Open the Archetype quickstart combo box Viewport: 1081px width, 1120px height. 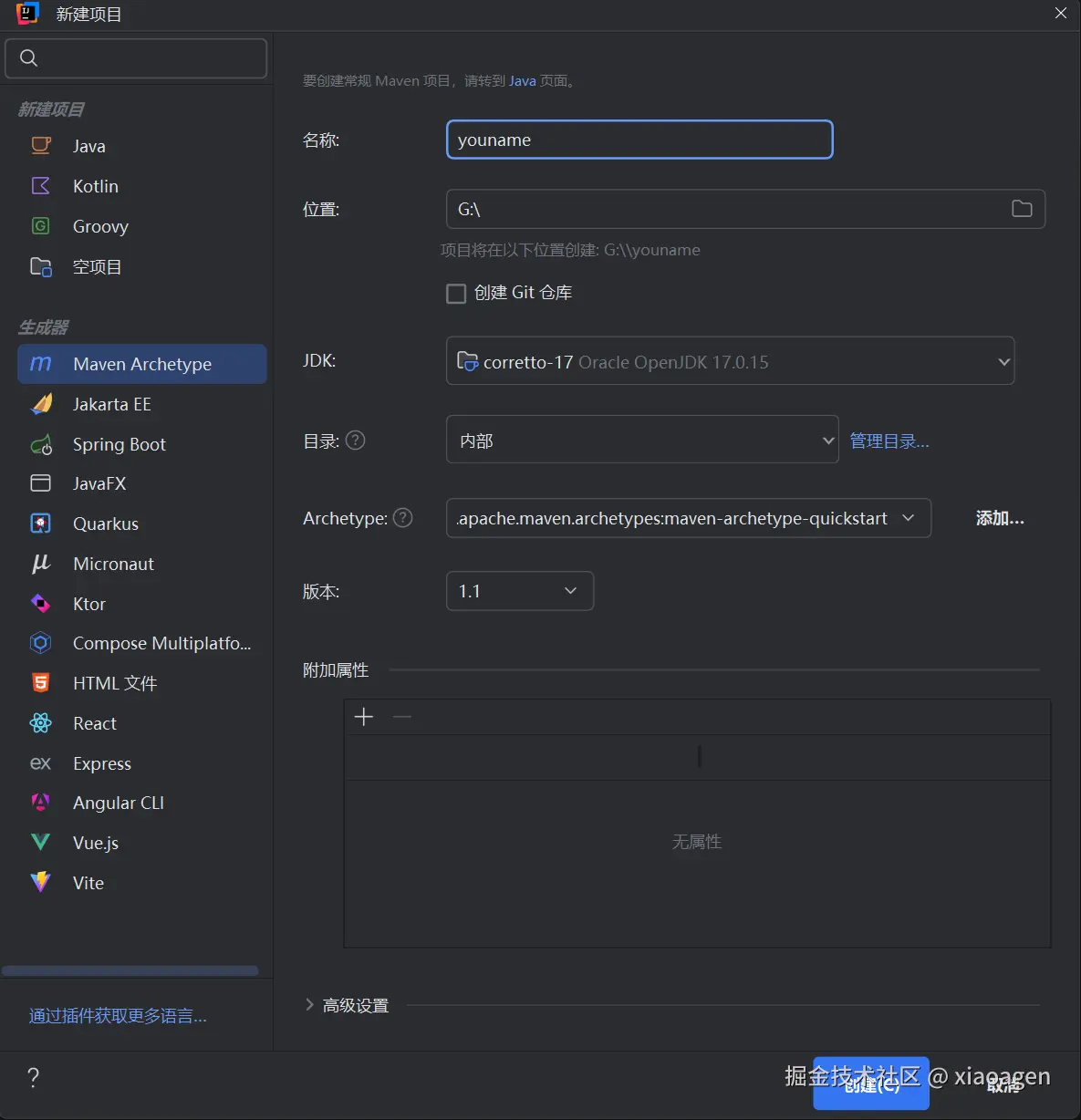(x=689, y=518)
